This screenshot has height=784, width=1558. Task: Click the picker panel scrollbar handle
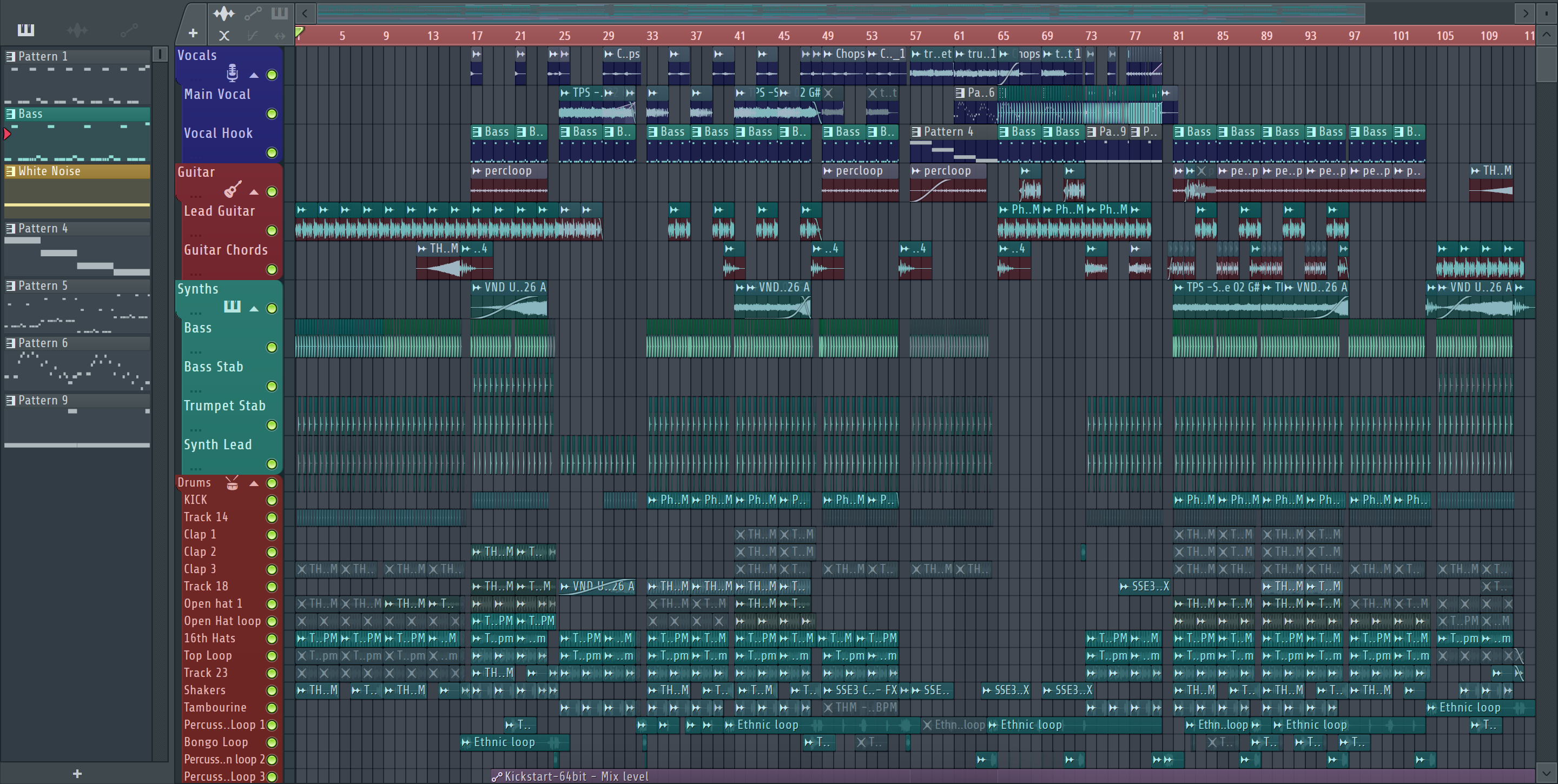click(160, 55)
